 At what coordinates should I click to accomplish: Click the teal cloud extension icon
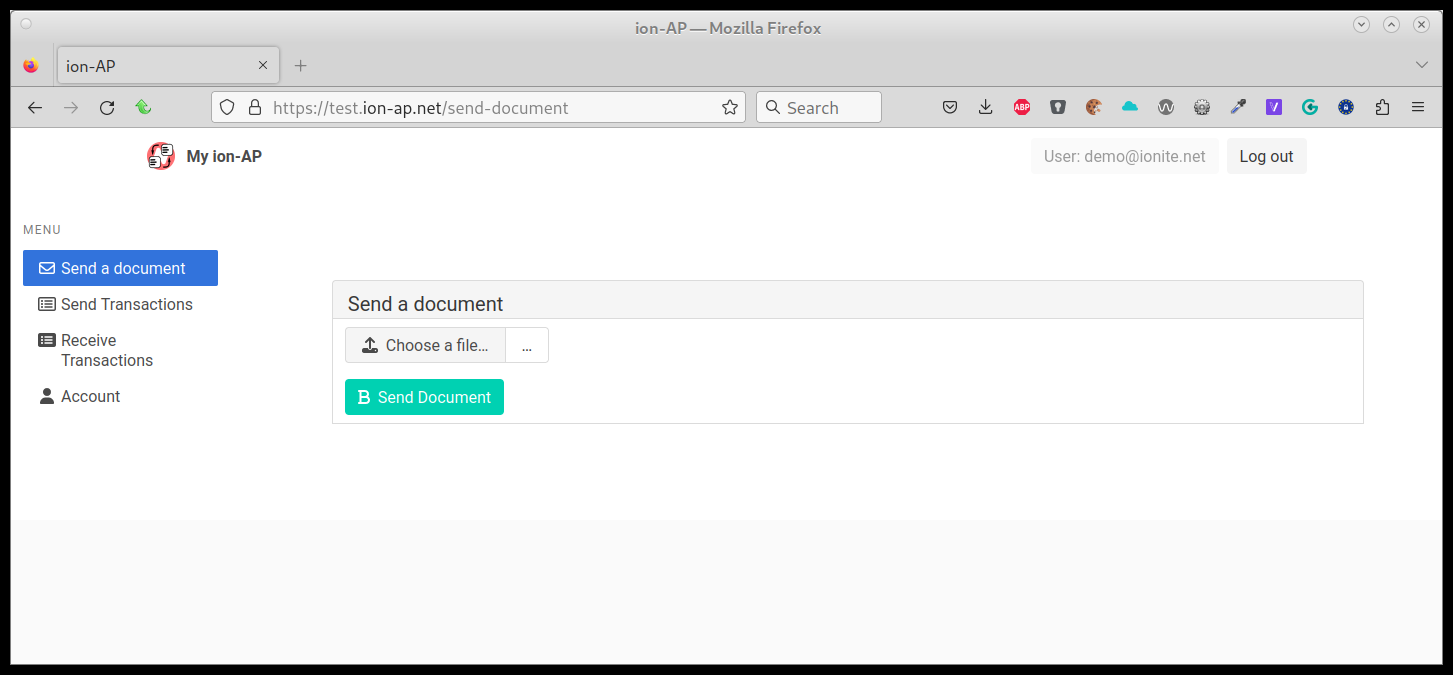point(1130,107)
